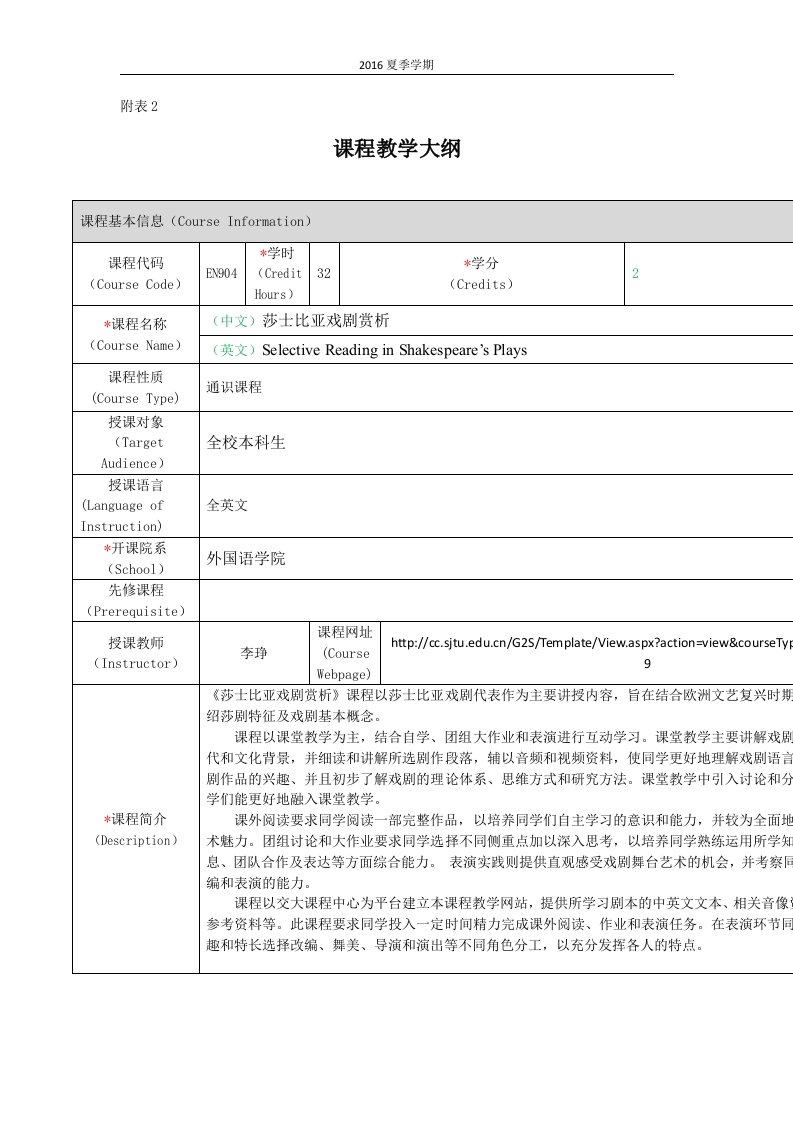Select the '学分 (Credits)' label cell
The height and width of the screenshot is (1122, 793).
click(x=482, y=274)
